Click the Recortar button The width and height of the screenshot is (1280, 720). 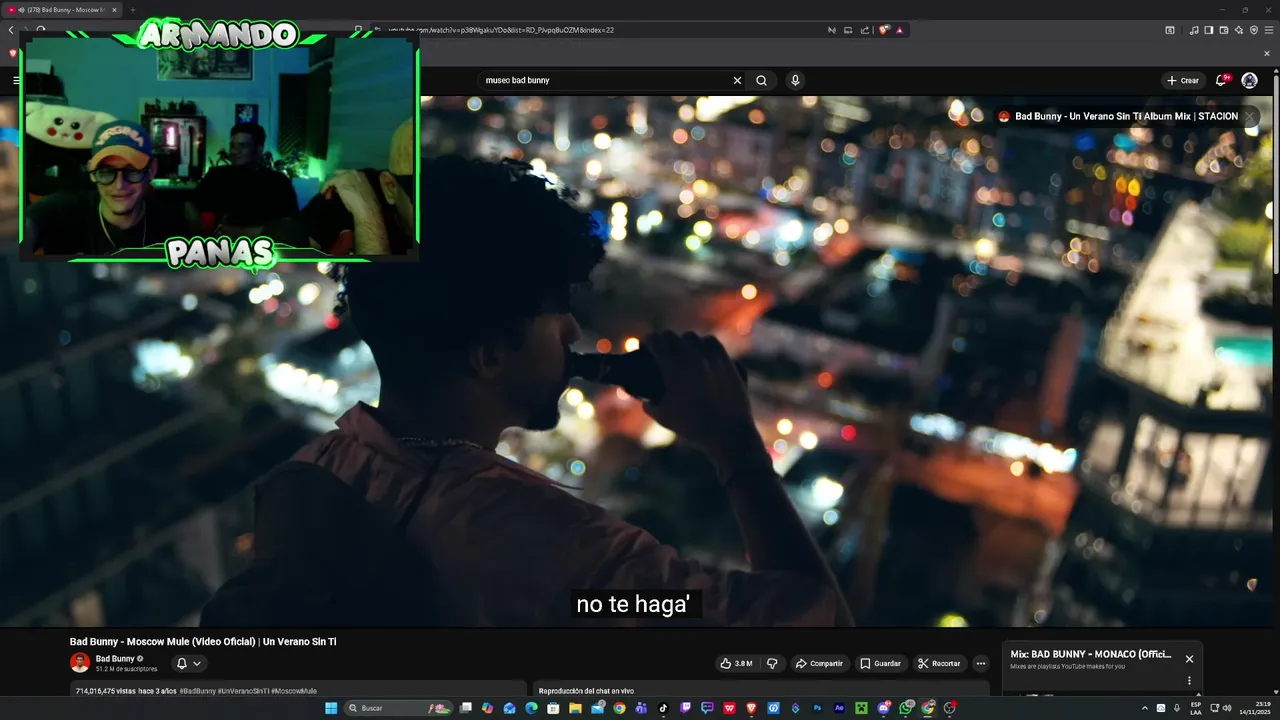click(939, 663)
